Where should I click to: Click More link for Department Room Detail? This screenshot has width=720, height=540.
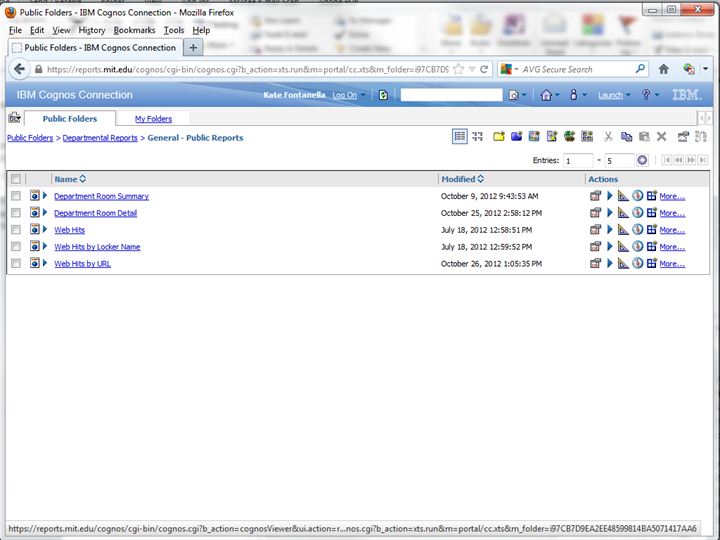(x=672, y=213)
